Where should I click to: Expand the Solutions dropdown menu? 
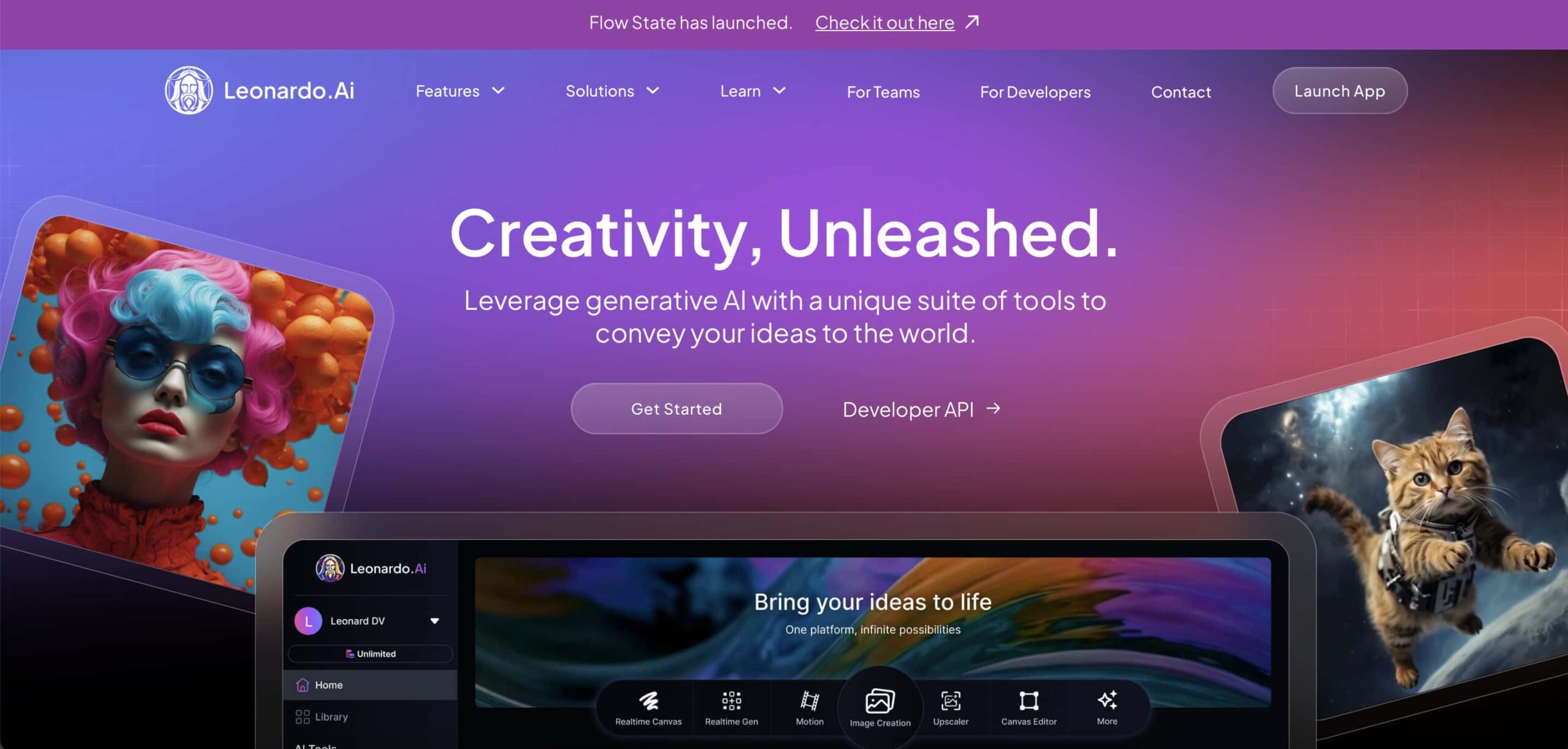click(x=612, y=91)
